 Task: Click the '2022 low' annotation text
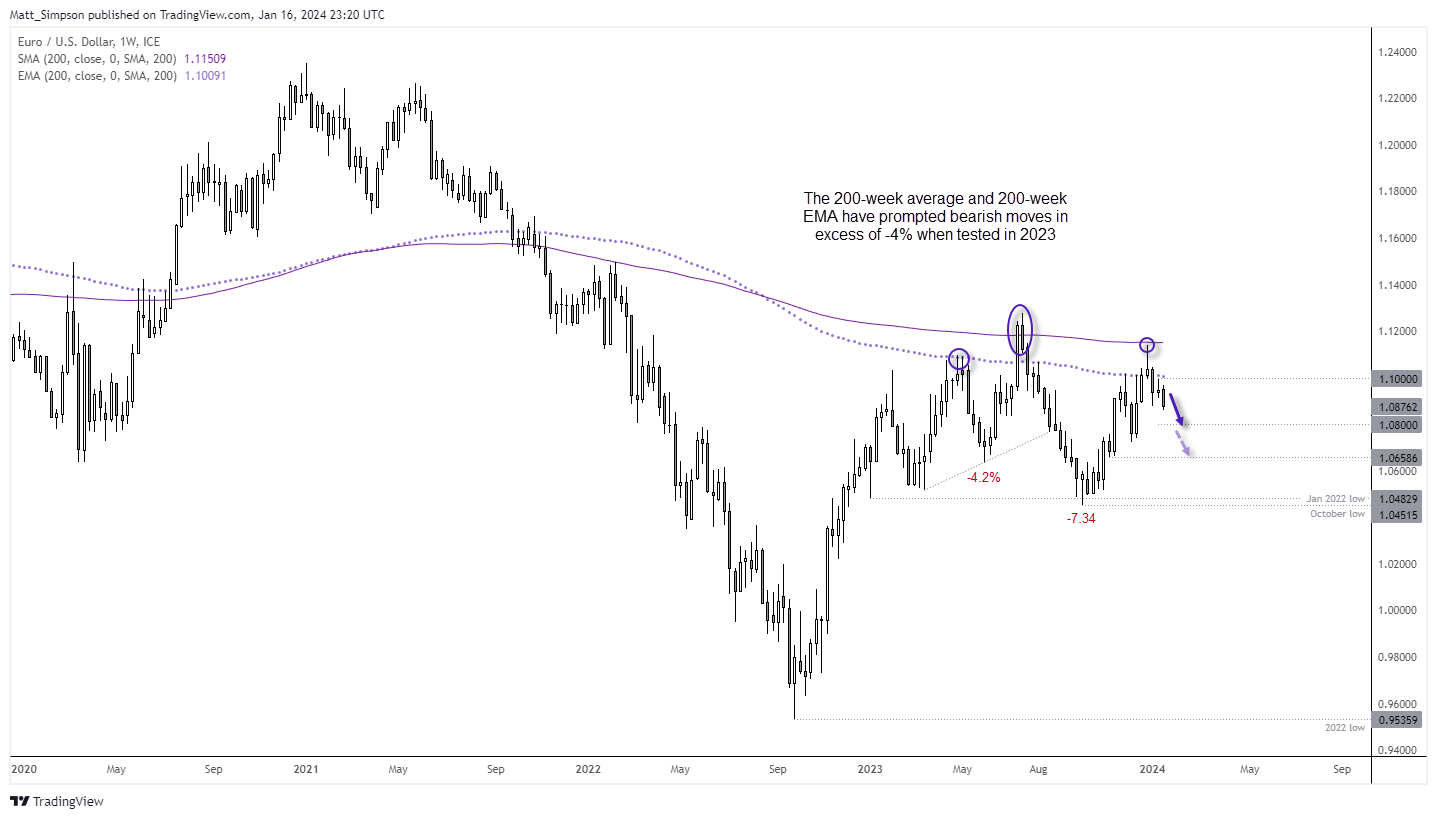(x=1345, y=727)
